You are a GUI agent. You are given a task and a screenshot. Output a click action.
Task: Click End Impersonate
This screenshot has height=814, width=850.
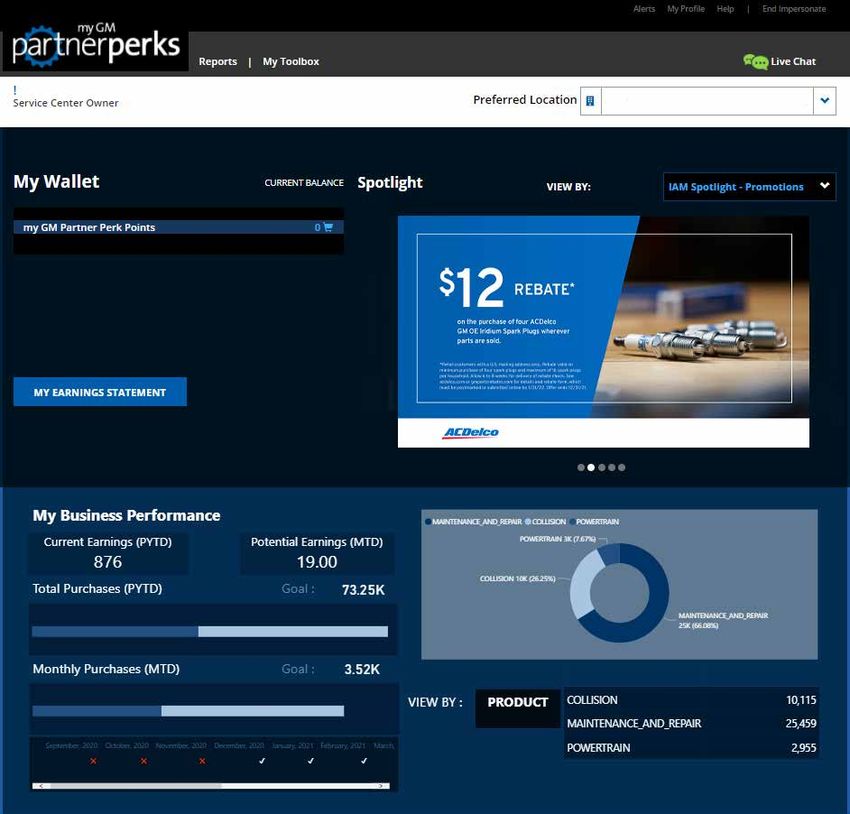[794, 9]
